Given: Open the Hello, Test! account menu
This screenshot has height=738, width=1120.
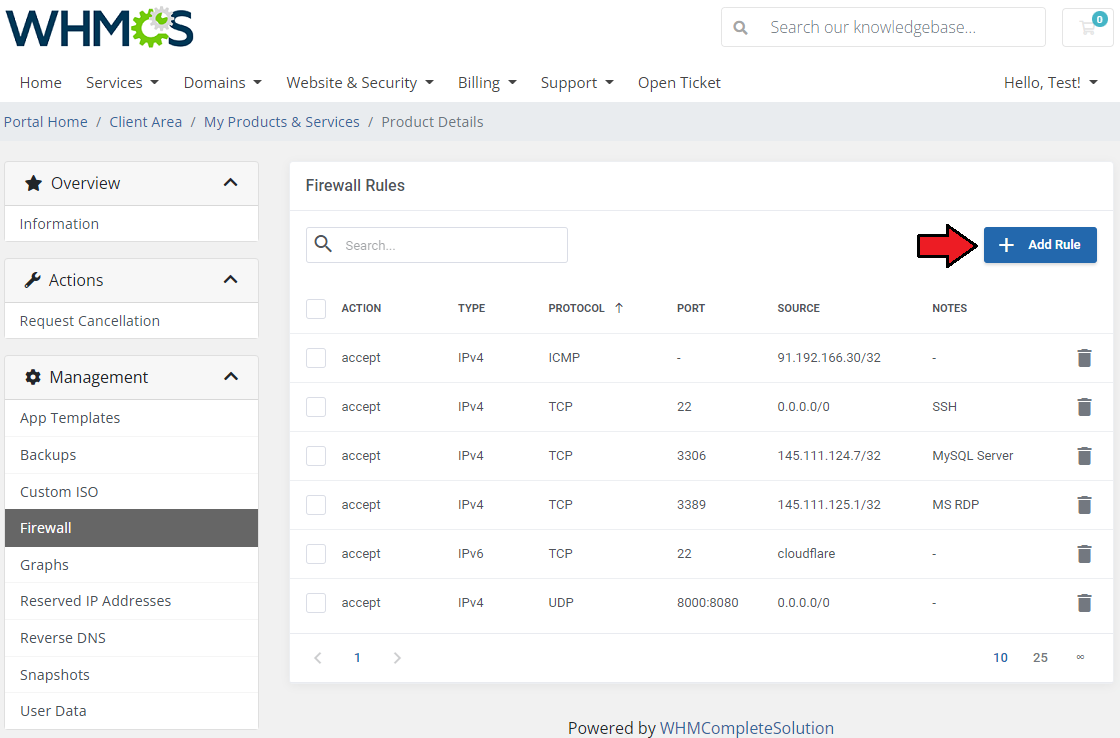Looking at the screenshot, I should [1051, 83].
